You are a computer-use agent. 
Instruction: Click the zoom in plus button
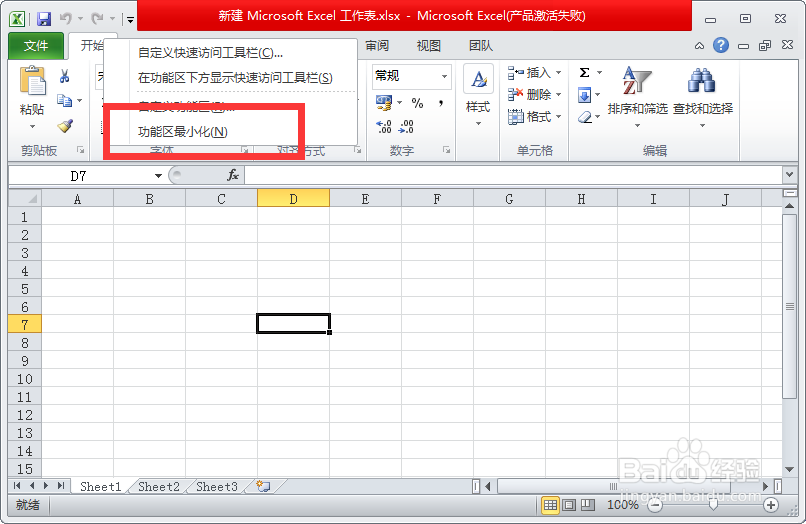(x=770, y=505)
